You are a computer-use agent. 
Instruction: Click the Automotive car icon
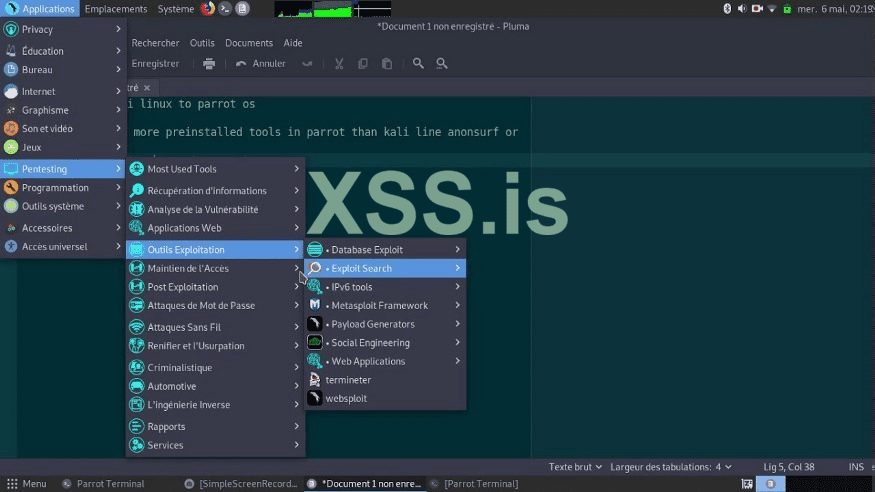pos(137,386)
